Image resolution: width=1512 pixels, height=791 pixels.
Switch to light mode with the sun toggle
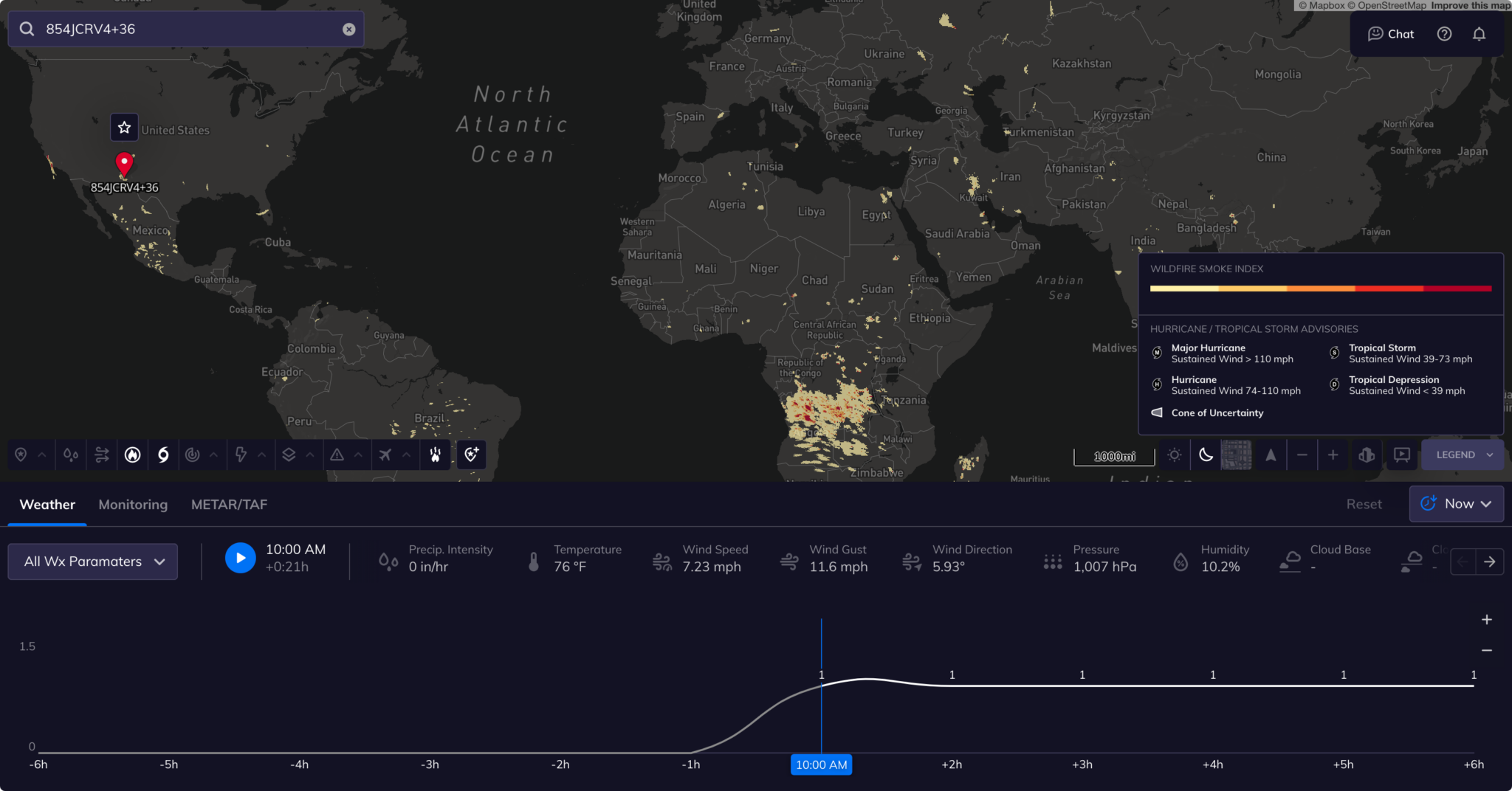(x=1174, y=455)
